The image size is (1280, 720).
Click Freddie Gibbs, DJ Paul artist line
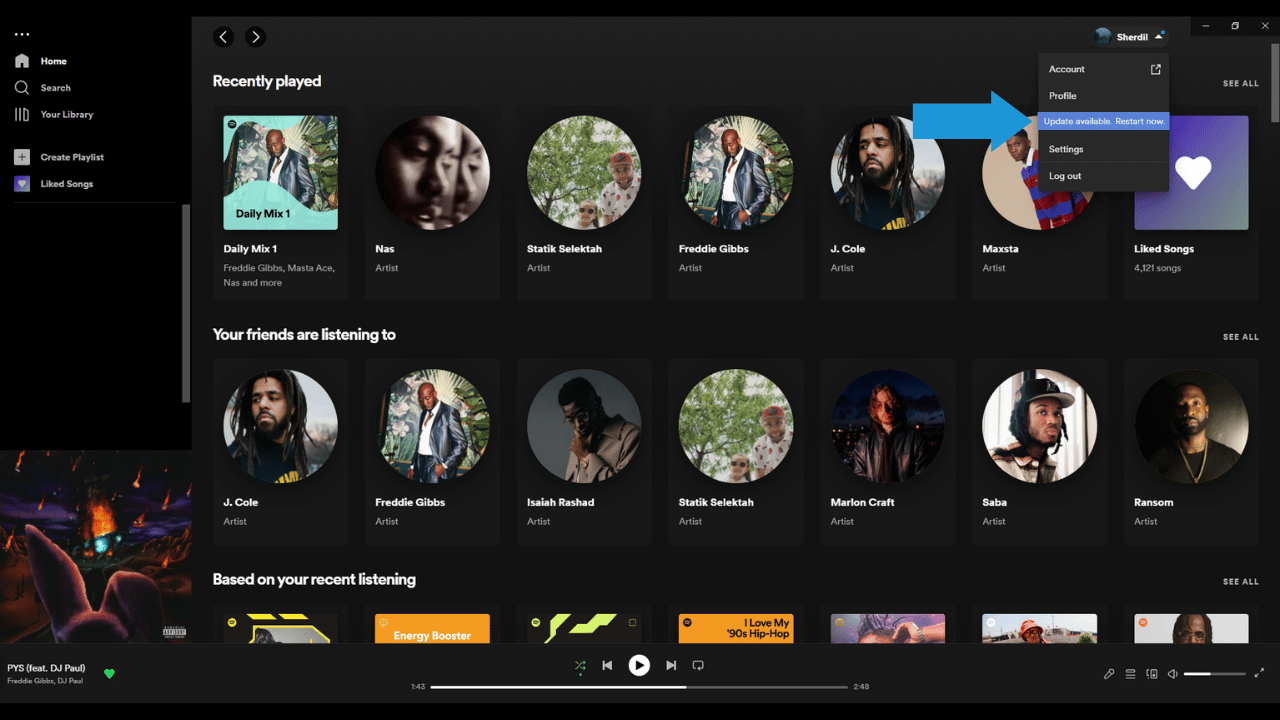point(45,681)
